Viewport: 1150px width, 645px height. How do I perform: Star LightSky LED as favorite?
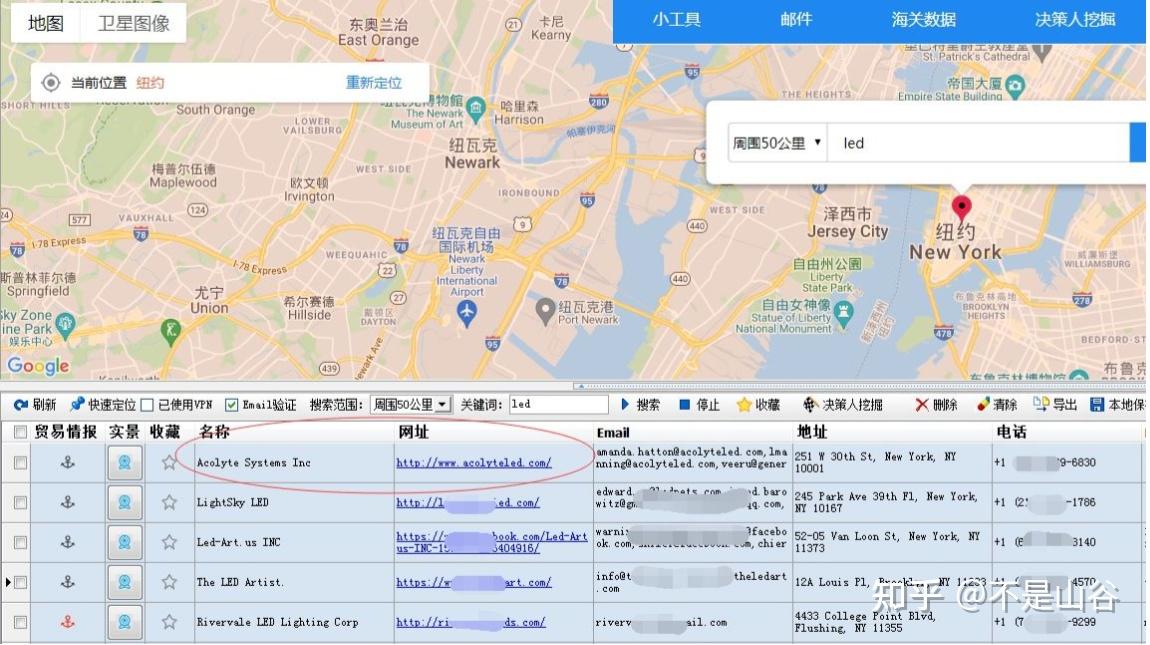169,503
